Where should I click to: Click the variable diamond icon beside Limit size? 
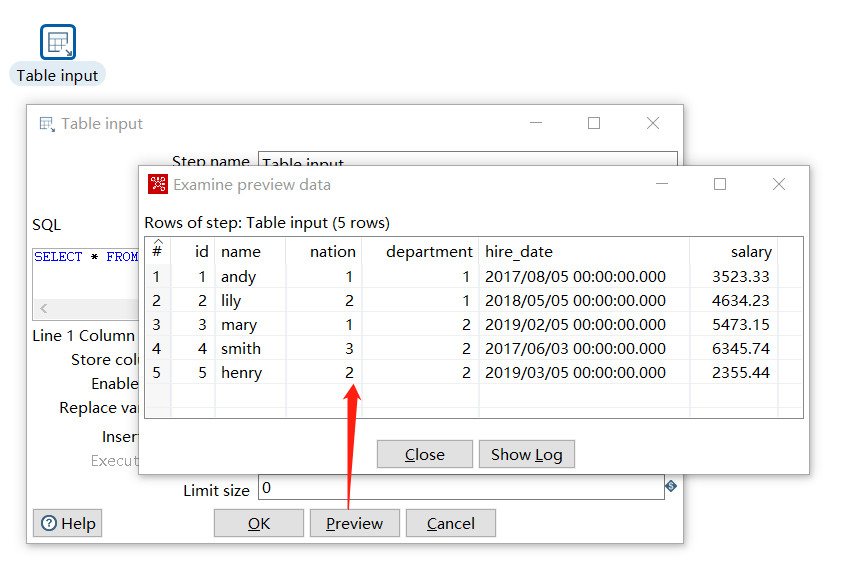[671, 486]
